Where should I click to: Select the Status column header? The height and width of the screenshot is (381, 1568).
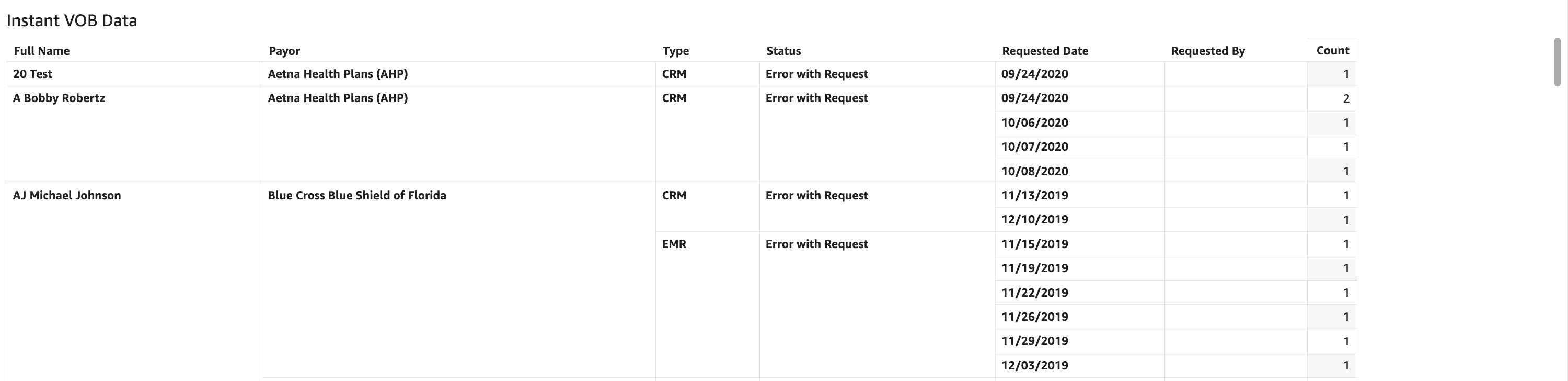click(x=783, y=51)
